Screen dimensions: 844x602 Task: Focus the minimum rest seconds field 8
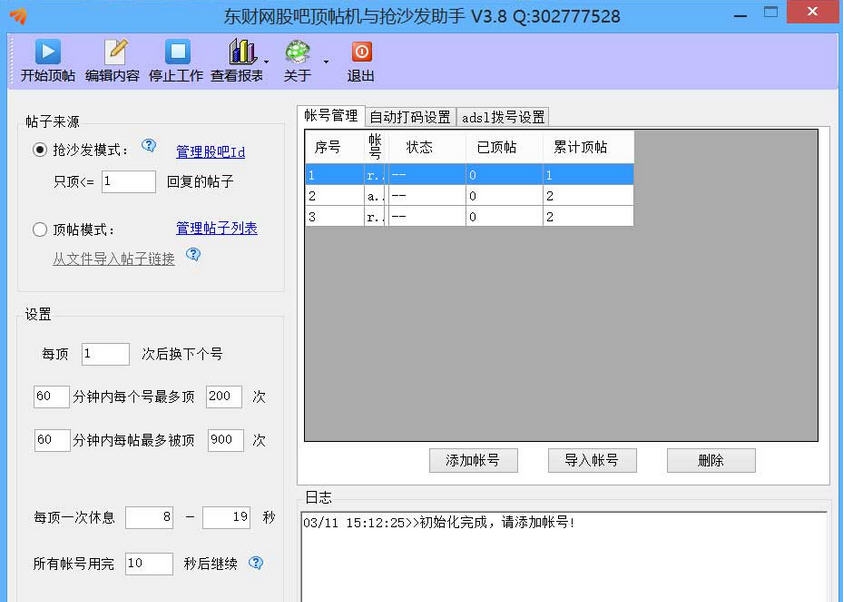click(149, 517)
